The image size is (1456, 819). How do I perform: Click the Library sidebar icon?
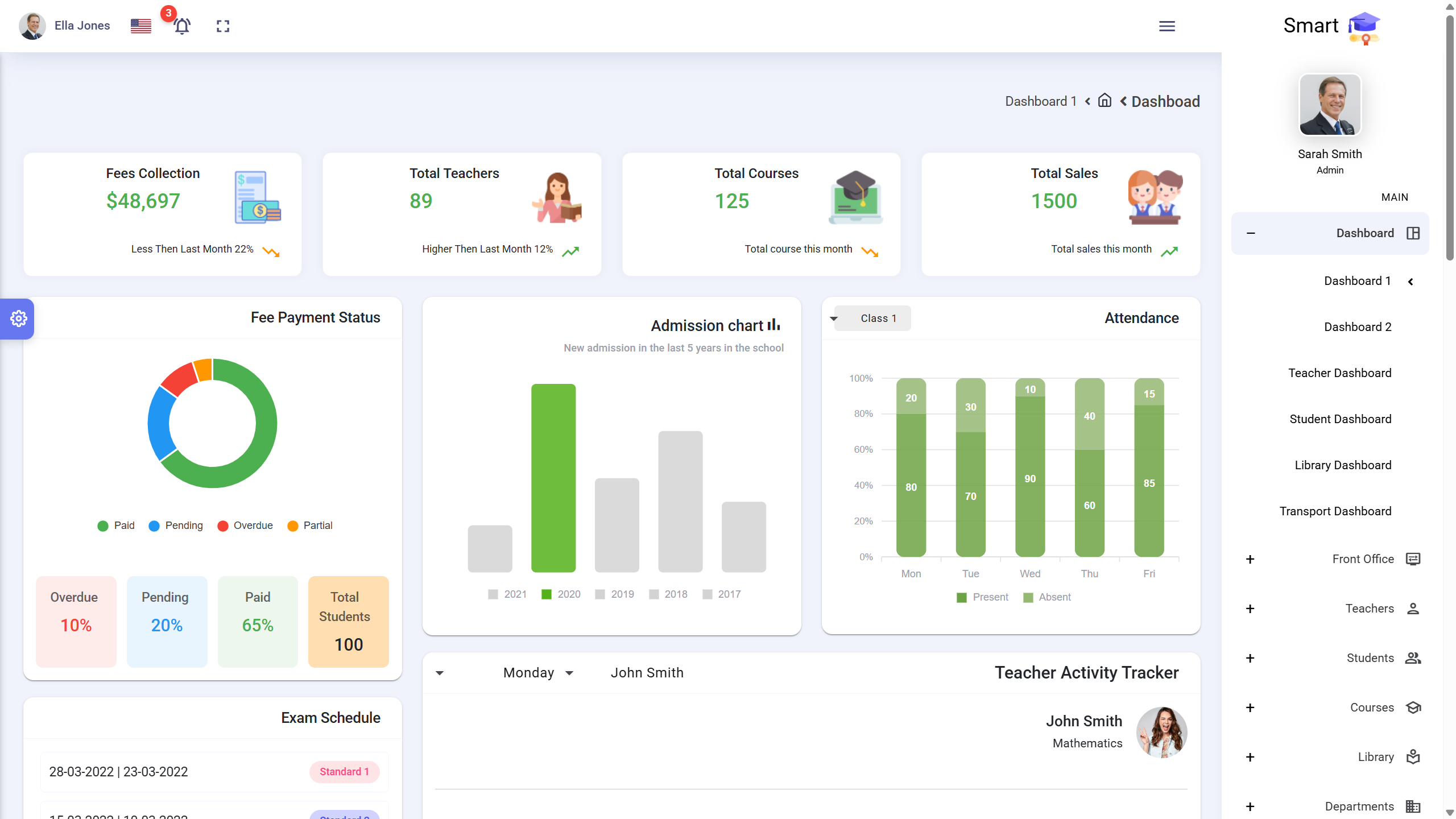[x=1413, y=757]
